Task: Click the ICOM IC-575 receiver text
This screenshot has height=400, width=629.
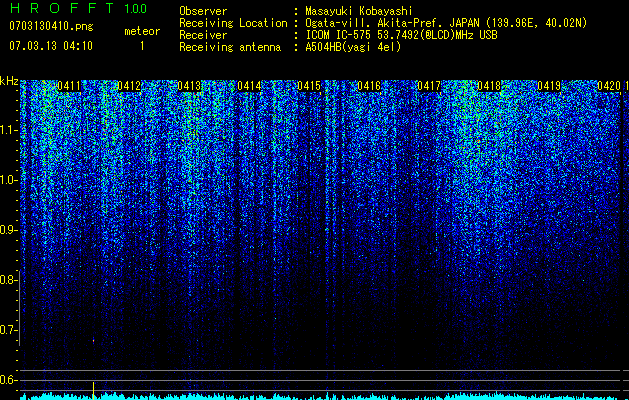Action: (401, 35)
